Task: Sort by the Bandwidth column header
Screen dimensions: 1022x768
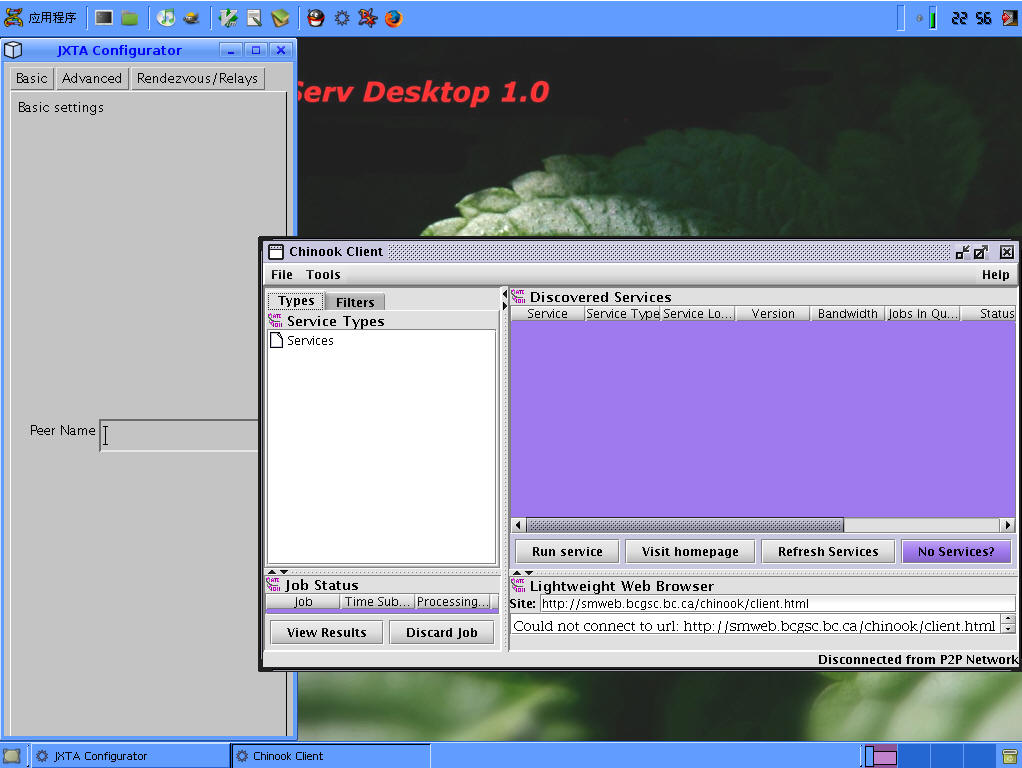Action: pos(848,314)
